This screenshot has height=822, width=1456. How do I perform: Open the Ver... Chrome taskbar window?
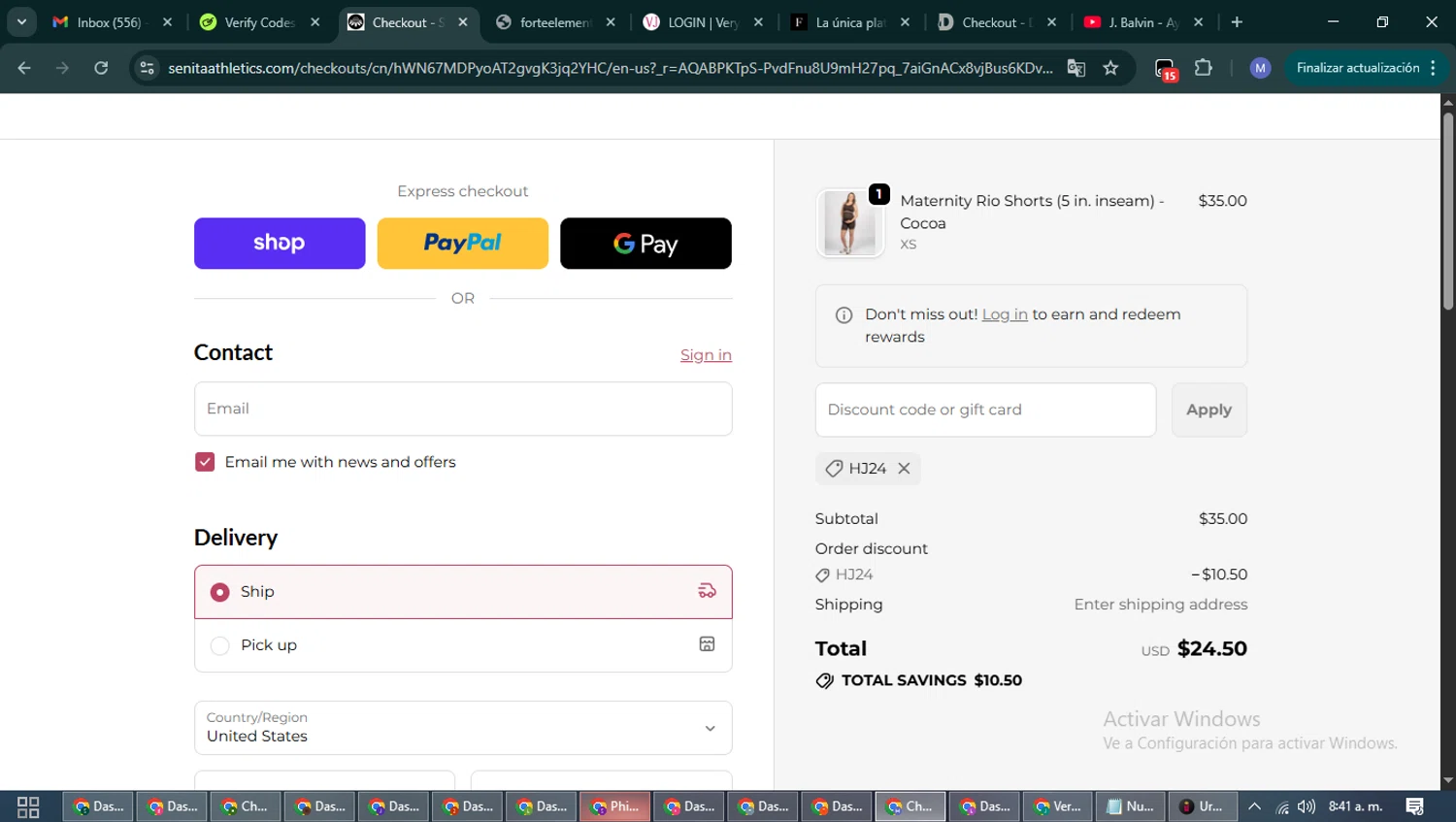[x=1057, y=806]
